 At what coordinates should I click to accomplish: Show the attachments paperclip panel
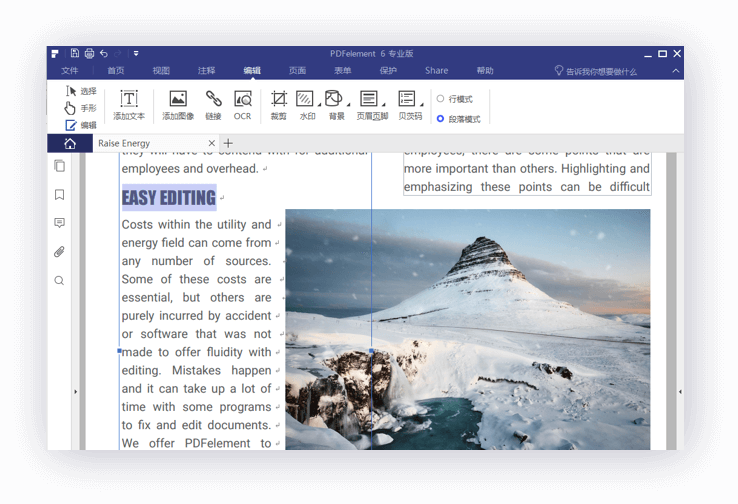(59, 252)
